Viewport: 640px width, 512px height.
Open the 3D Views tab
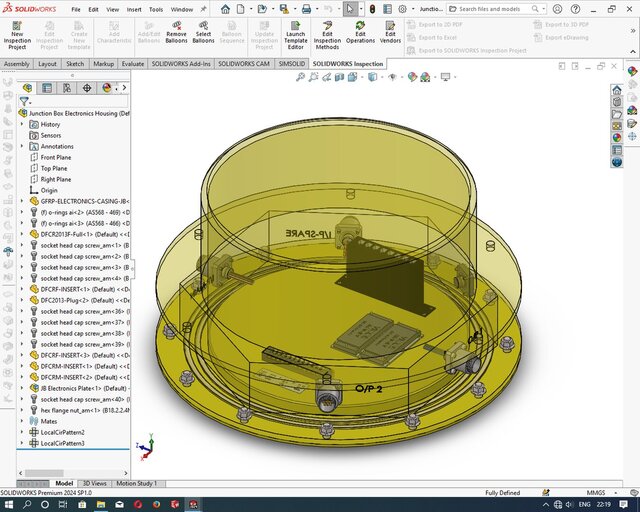click(x=93, y=483)
